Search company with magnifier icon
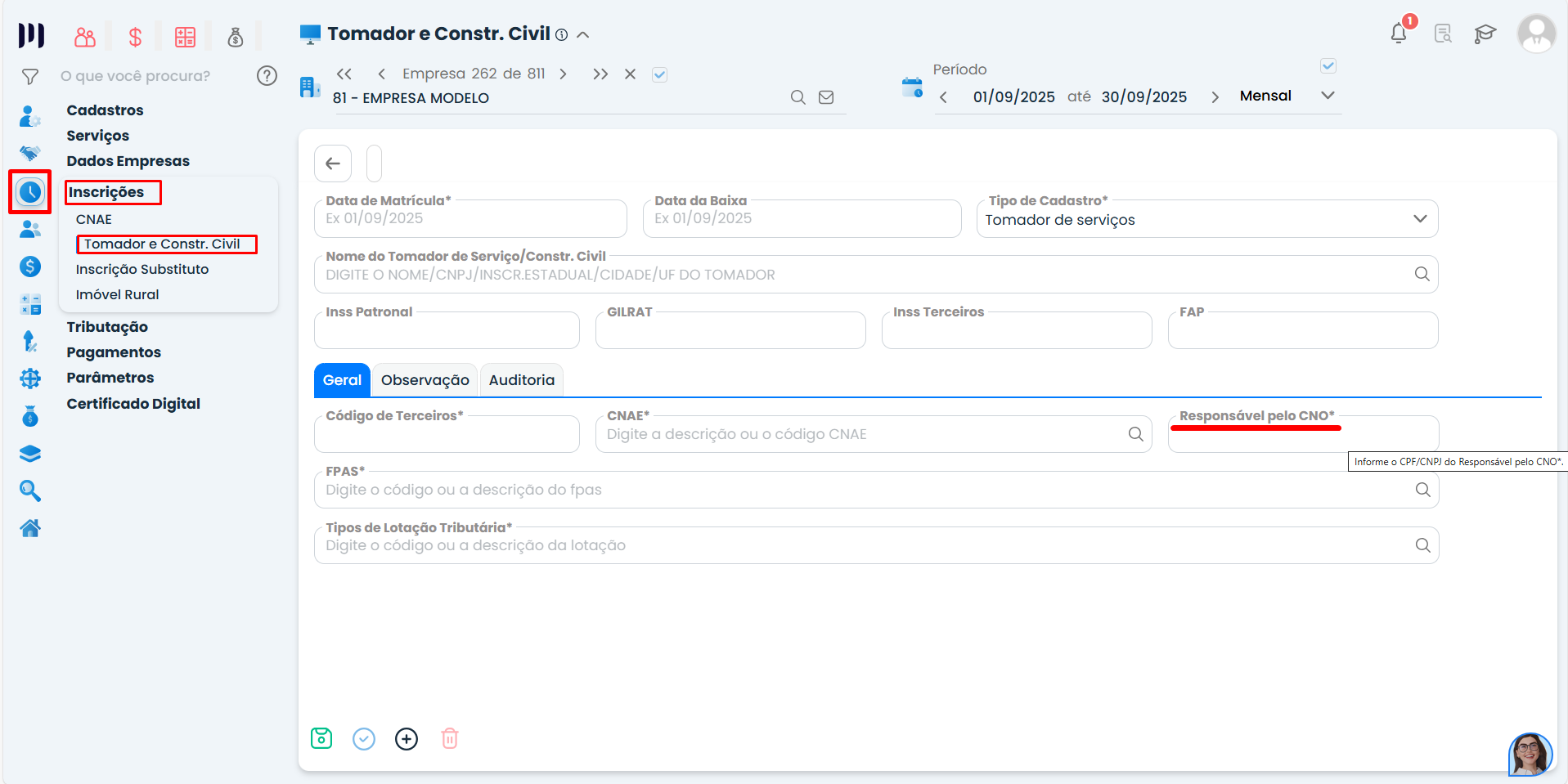 click(x=798, y=97)
